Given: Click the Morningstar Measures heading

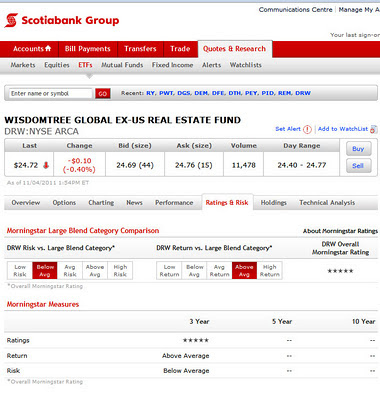Looking at the screenshot, I should tap(43, 304).
